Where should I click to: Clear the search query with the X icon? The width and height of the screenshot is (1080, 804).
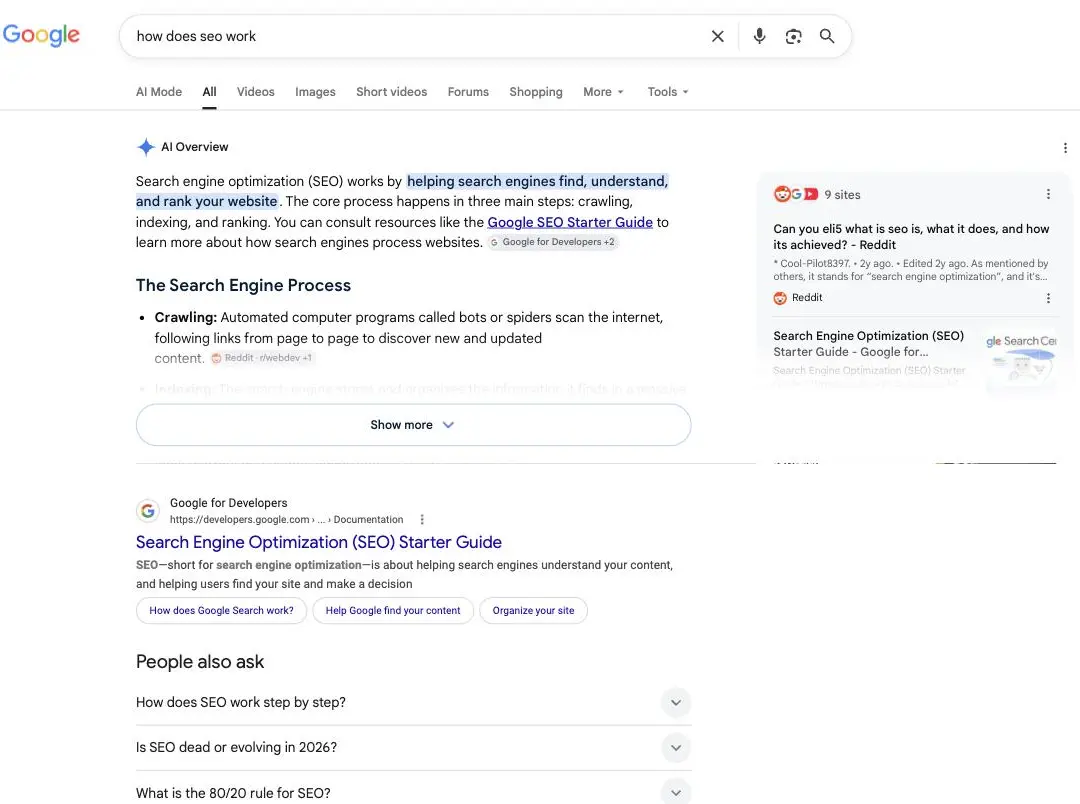(718, 37)
